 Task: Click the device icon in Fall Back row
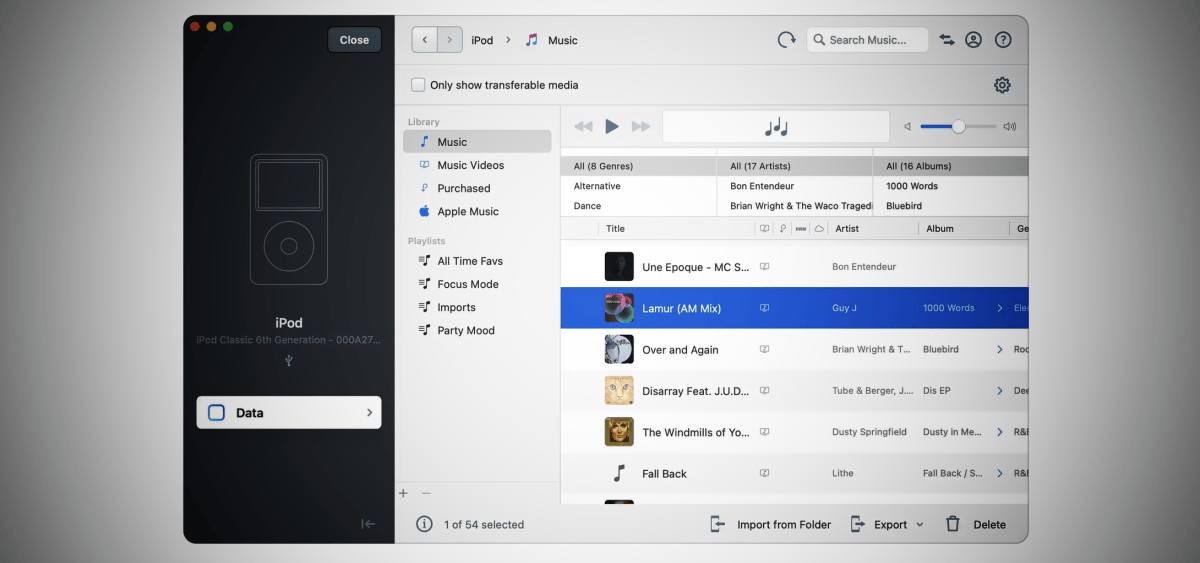point(765,473)
